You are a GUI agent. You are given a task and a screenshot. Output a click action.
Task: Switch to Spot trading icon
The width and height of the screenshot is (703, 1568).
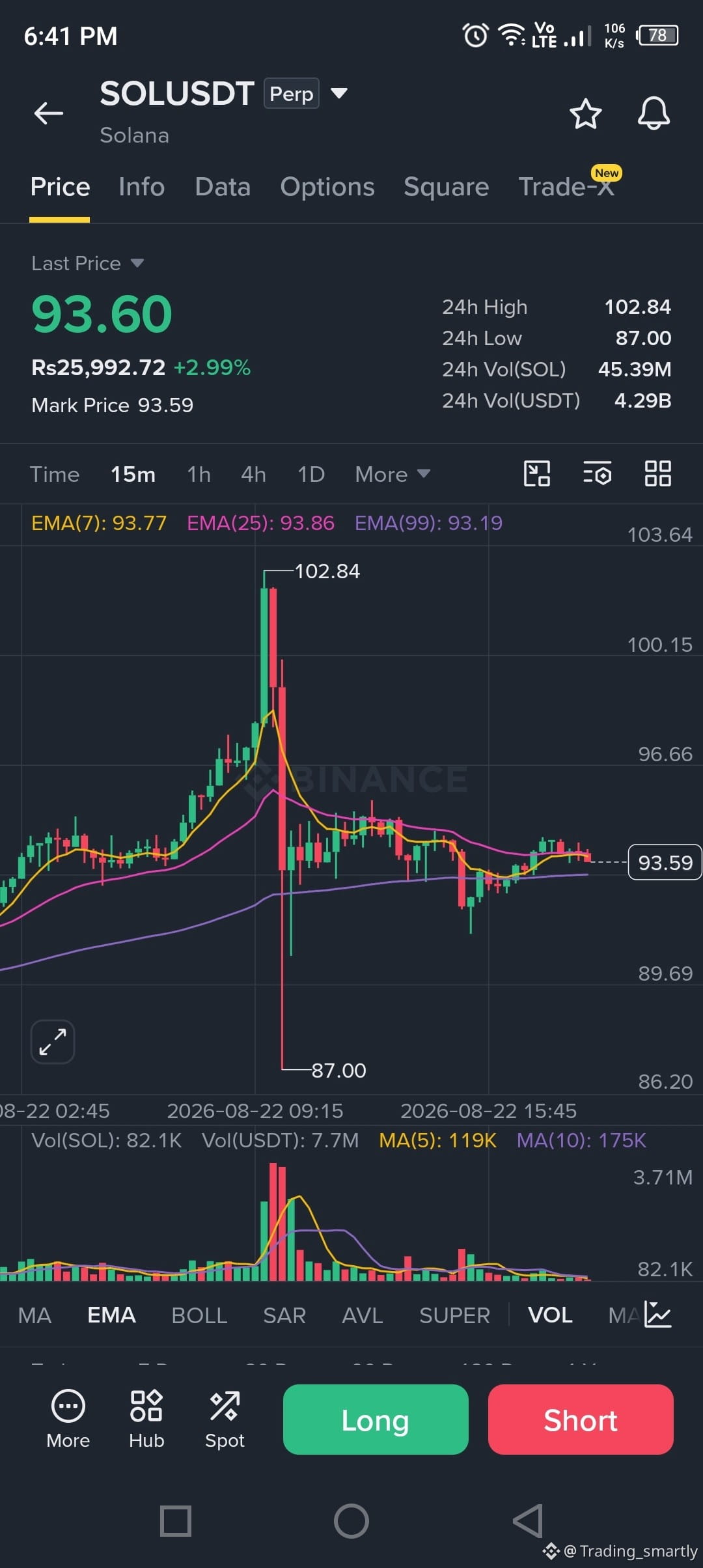225,1419
